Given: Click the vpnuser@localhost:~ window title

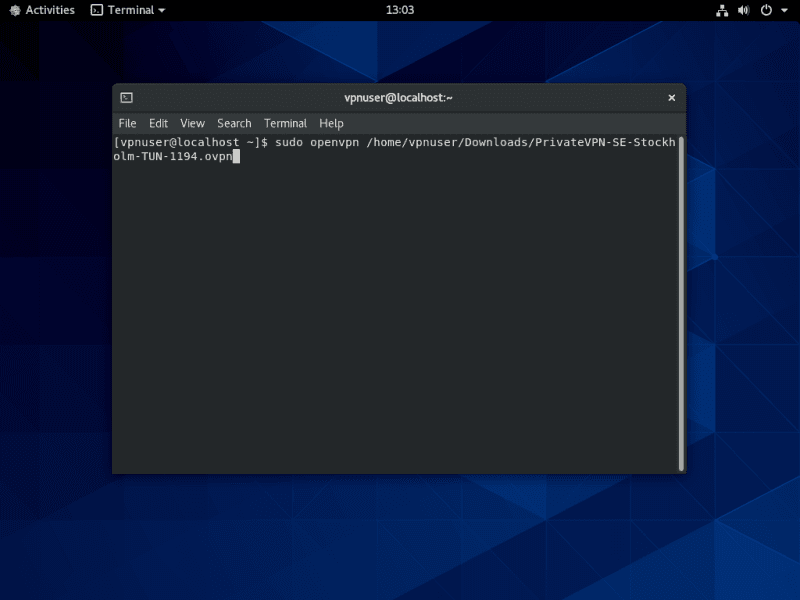Looking at the screenshot, I should 399,98.
